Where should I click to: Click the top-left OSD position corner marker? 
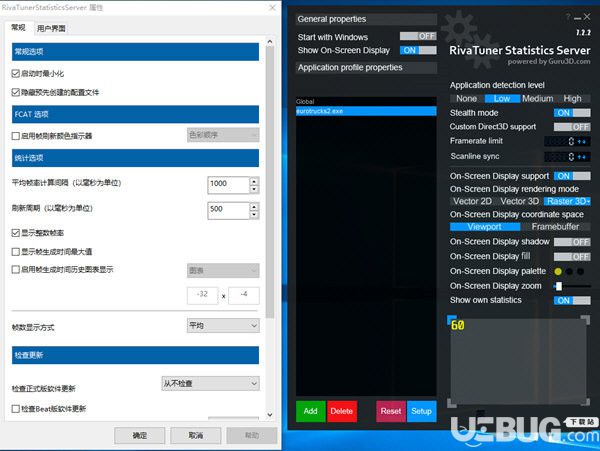tap(452, 319)
